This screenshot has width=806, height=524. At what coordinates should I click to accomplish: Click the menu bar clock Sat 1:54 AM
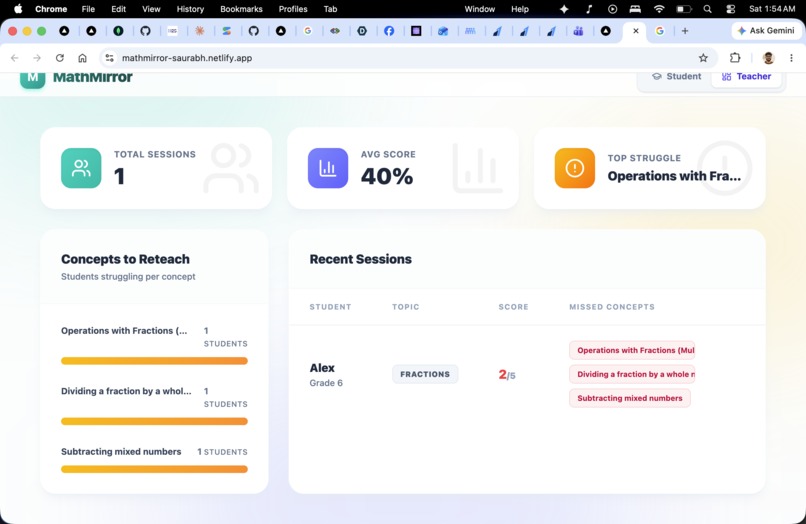[x=772, y=9]
